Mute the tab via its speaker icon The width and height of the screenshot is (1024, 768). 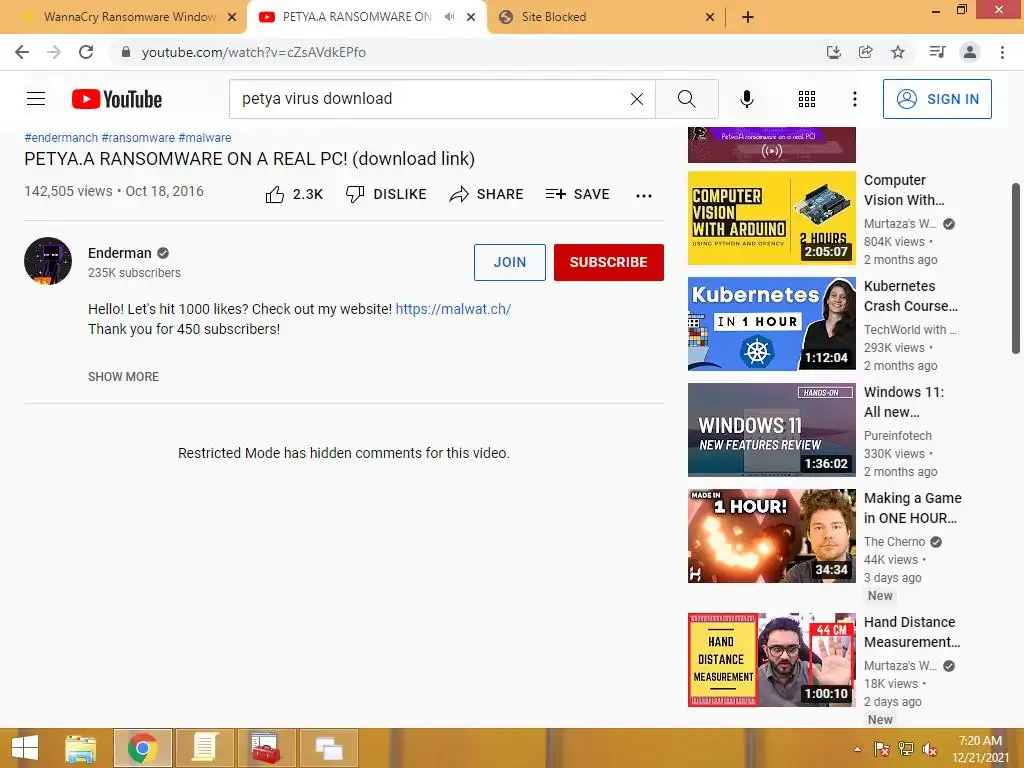click(449, 17)
